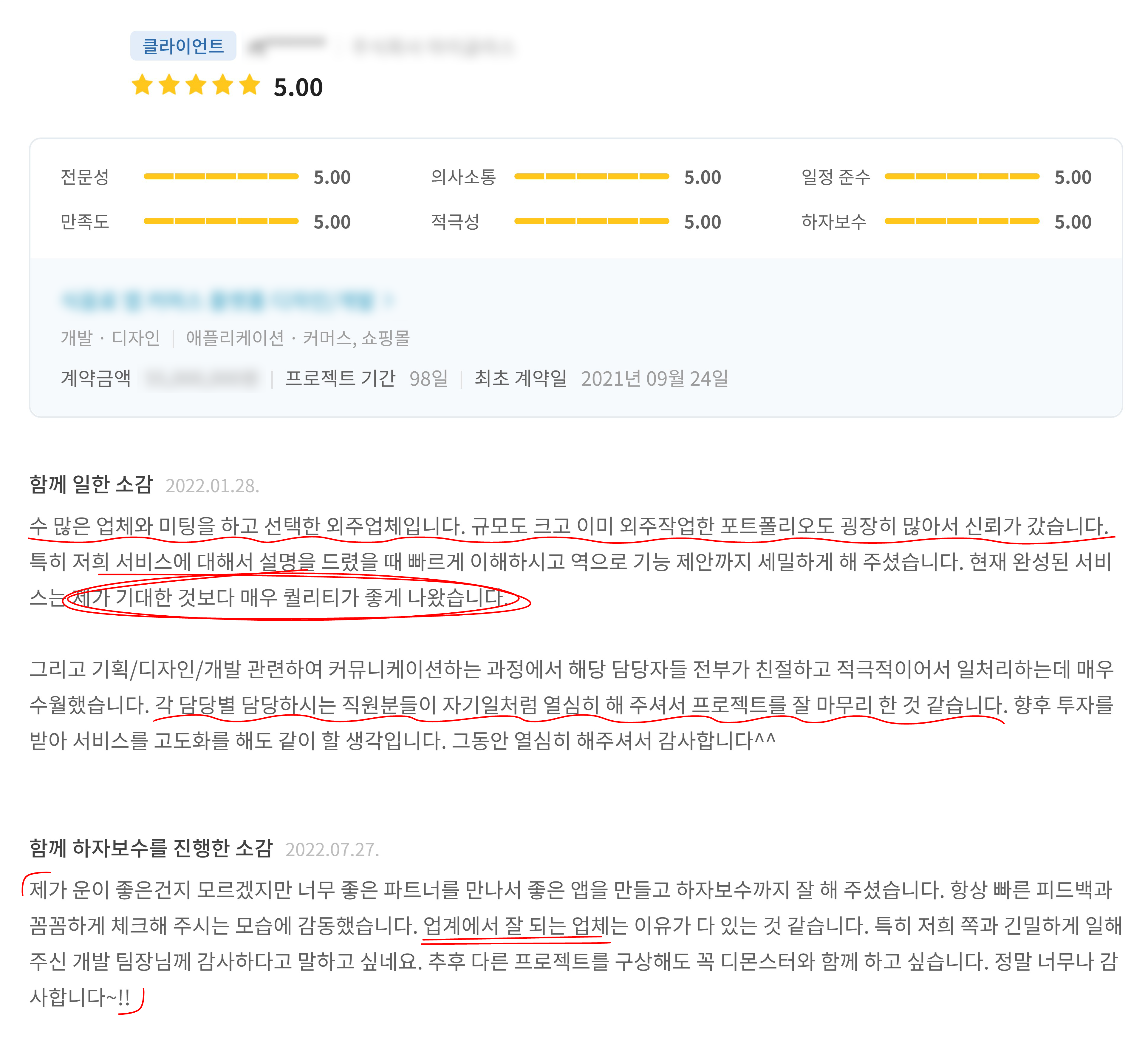Click the 개발 · 디자인 category text
This screenshot has height=1038, width=1148.
(x=110, y=338)
